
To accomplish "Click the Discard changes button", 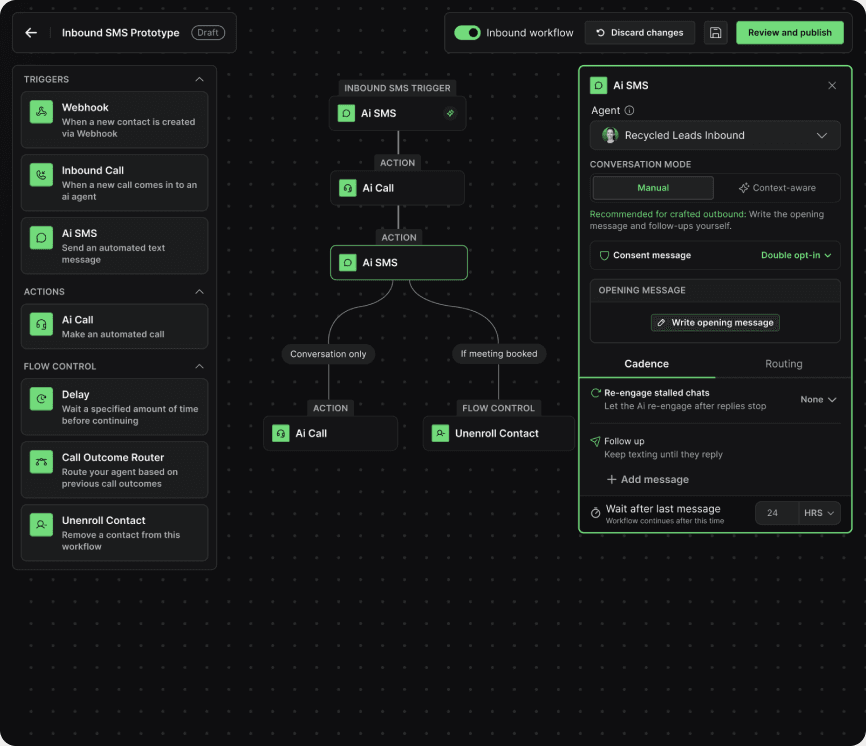I will pyautogui.click(x=640, y=33).
